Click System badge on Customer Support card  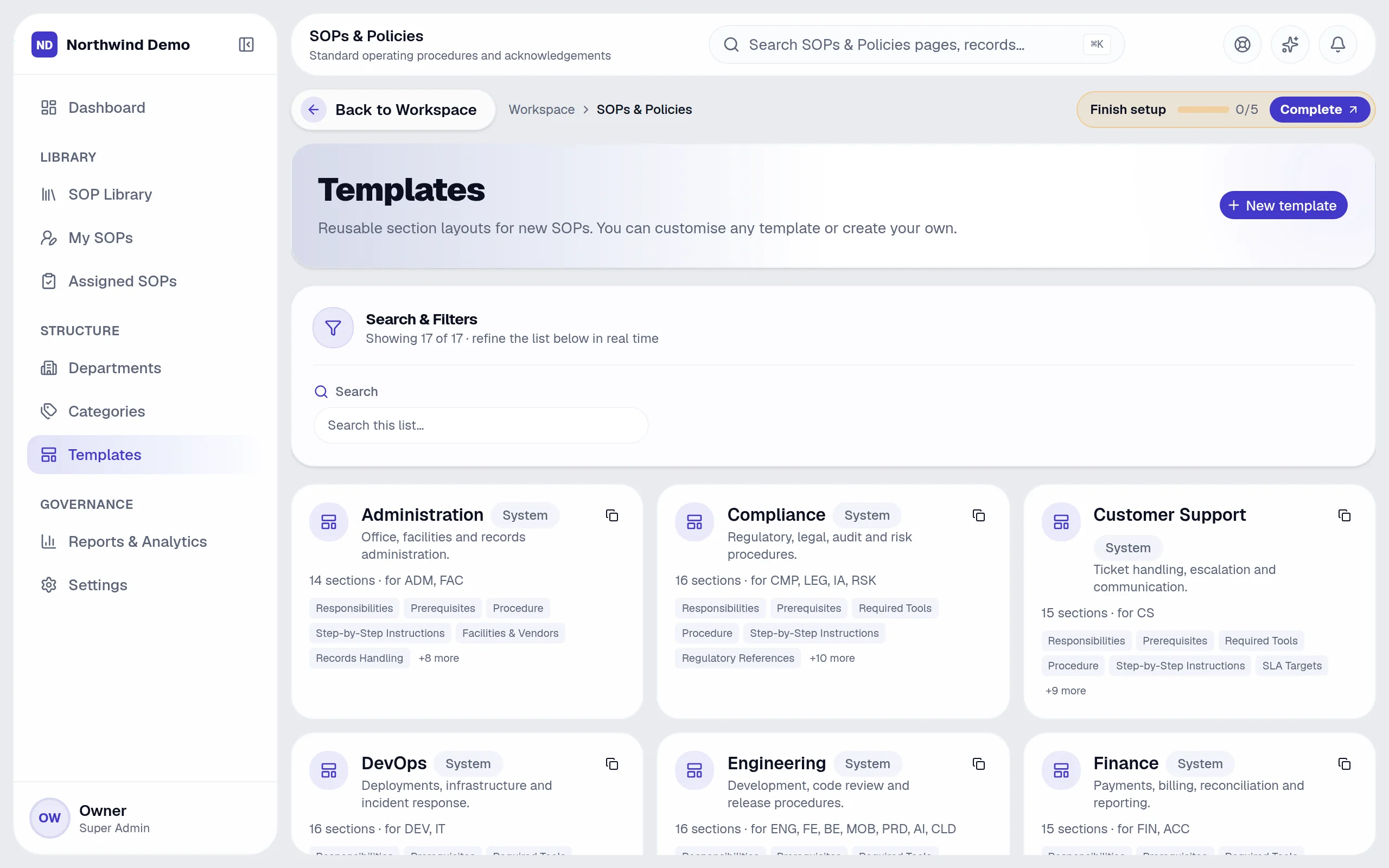coord(1128,548)
